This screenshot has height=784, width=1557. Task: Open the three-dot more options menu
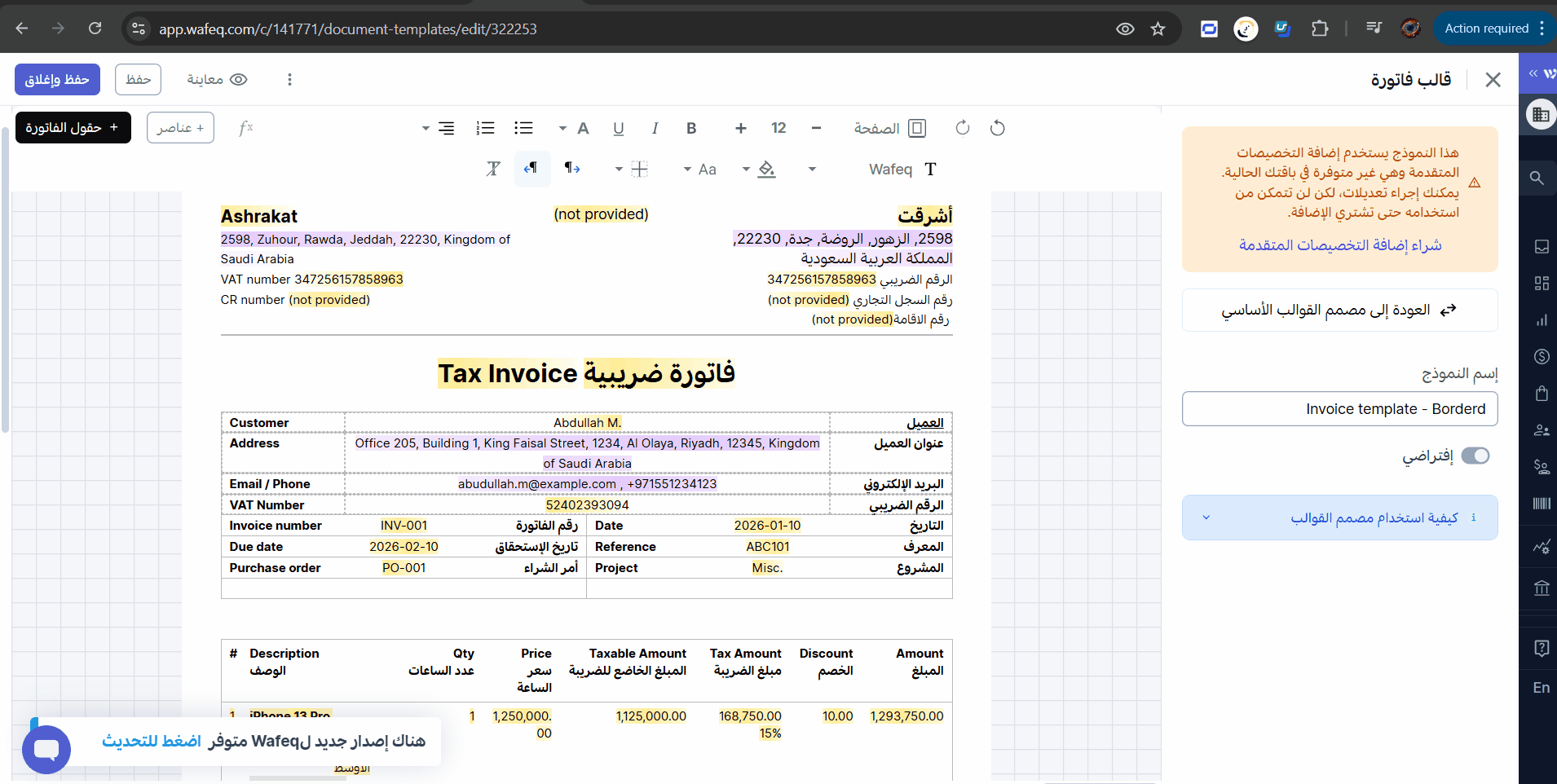[289, 79]
